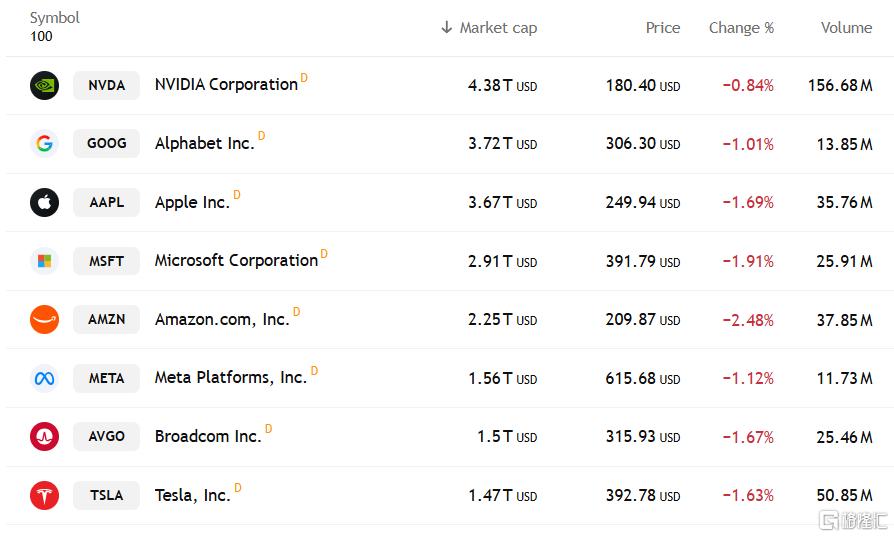Image resolution: width=894 pixels, height=537 pixels.
Task: Click the Microsoft logo icon
Action: pyautogui.click(x=44, y=261)
